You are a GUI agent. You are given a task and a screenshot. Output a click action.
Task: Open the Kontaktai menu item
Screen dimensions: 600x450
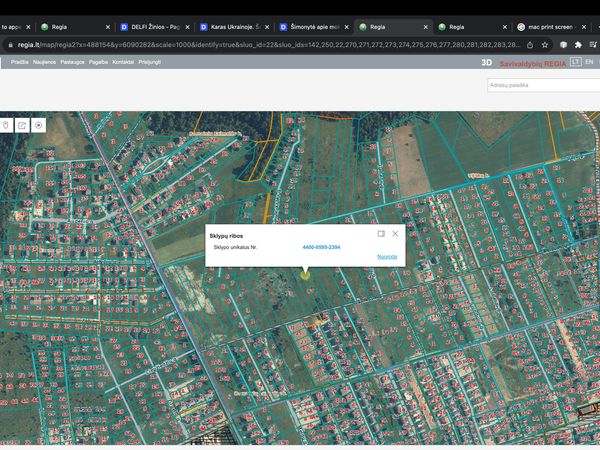(123, 62)
